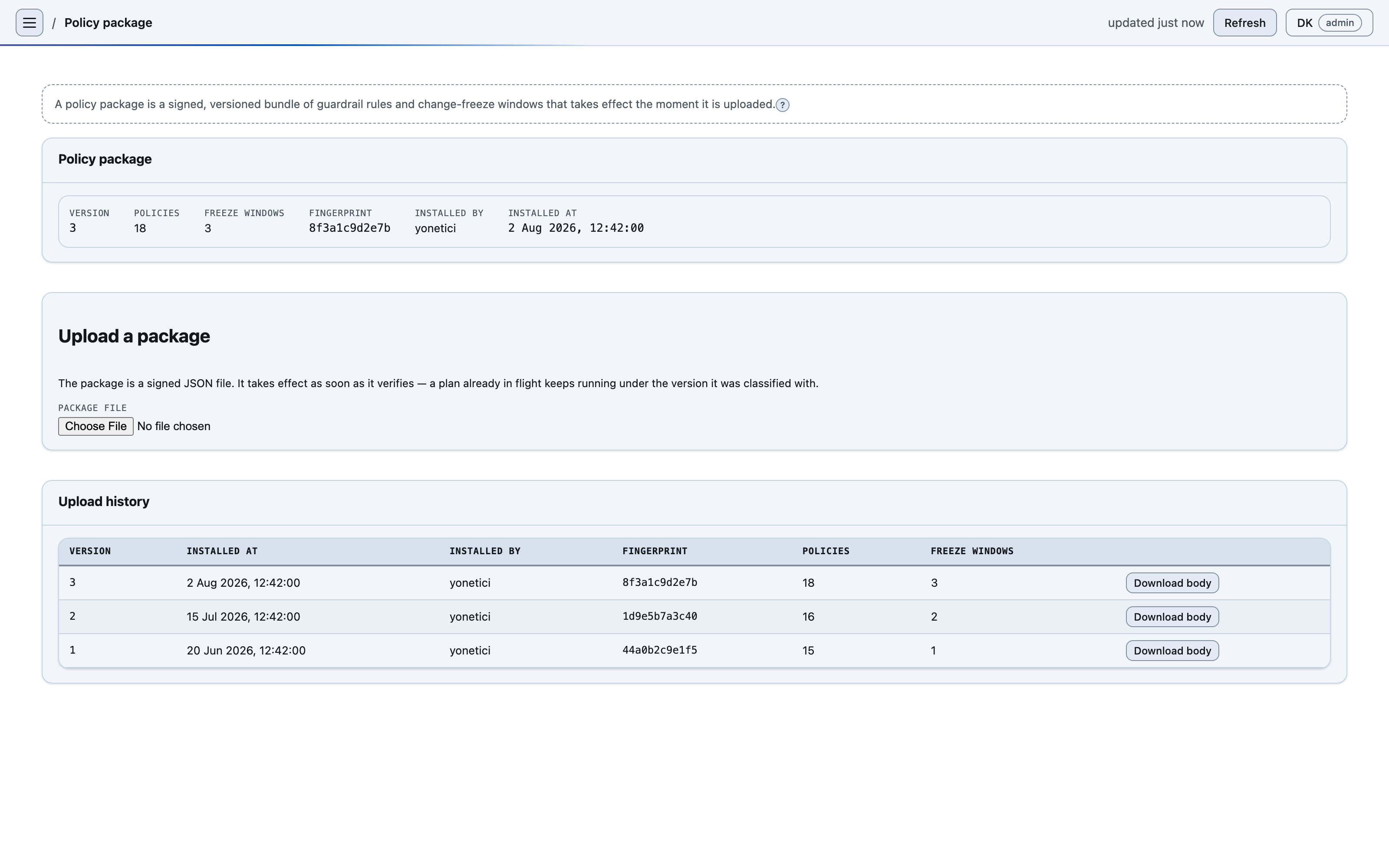Click history date 15 Jul 2026, 12:42:00
The width and height of the screenshot is (1389, 868).
[244, 617]
